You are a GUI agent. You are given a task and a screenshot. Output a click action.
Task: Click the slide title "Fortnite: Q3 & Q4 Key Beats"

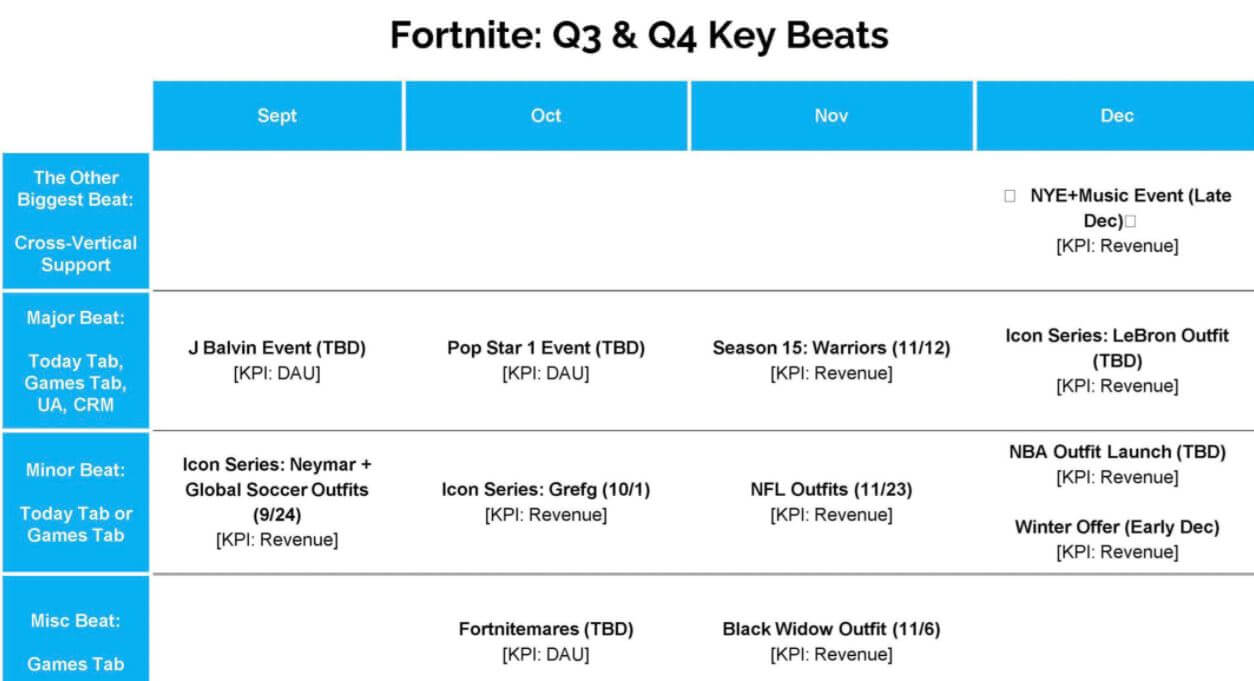pyautogui.click(x=639, y=37)
